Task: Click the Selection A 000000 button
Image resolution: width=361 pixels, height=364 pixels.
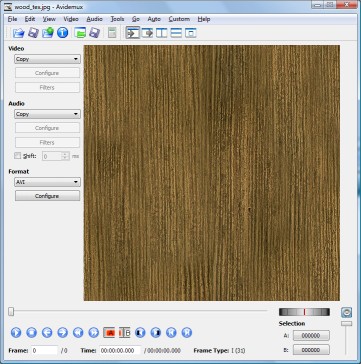Action: 311,336
